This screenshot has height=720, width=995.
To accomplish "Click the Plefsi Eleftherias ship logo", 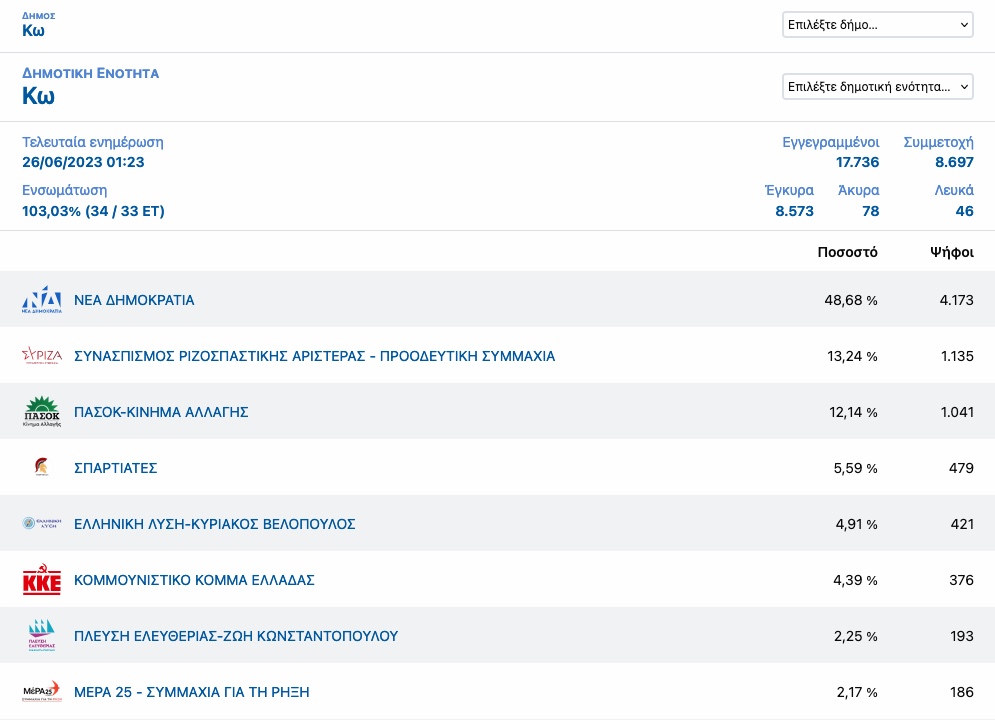I will pyautogui.click(x=42, y=635).
